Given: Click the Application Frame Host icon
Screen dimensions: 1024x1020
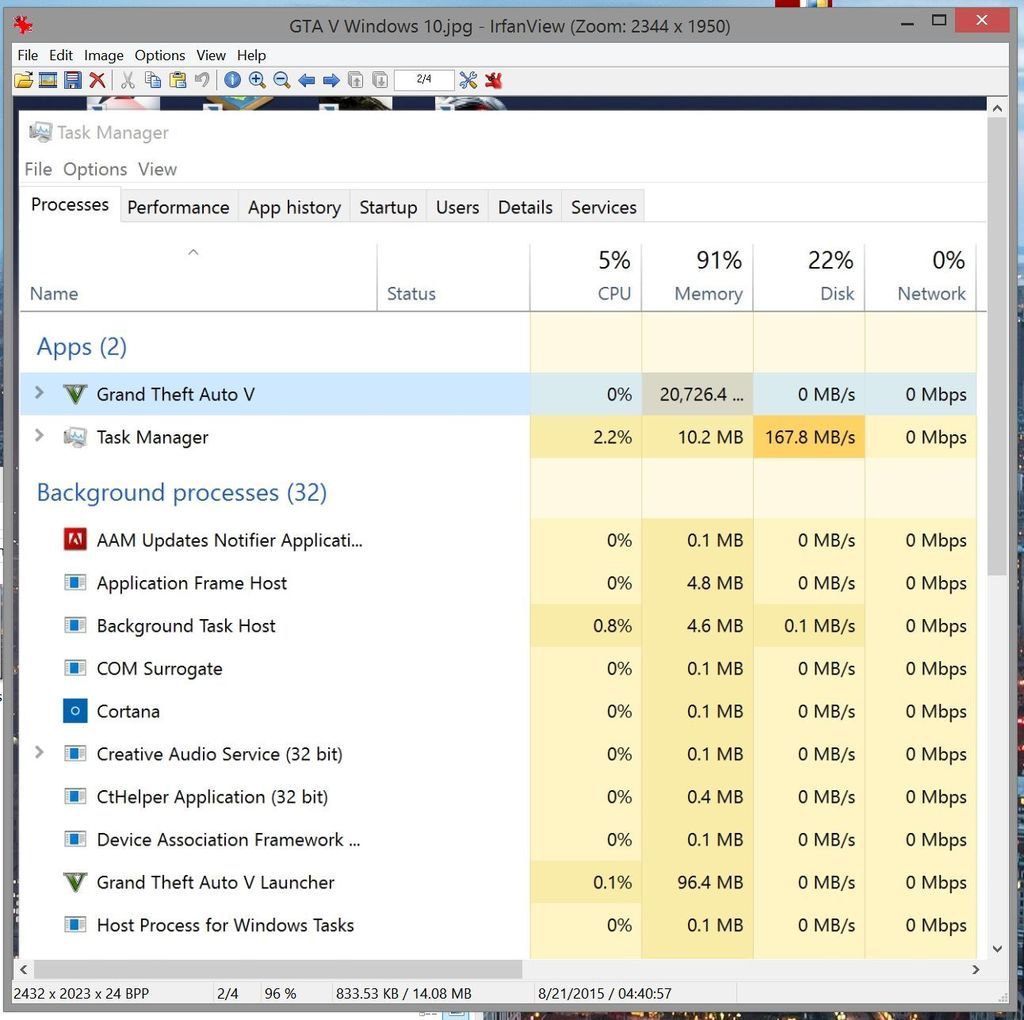Looking at the screenshot, I should (x=75, y=582).
